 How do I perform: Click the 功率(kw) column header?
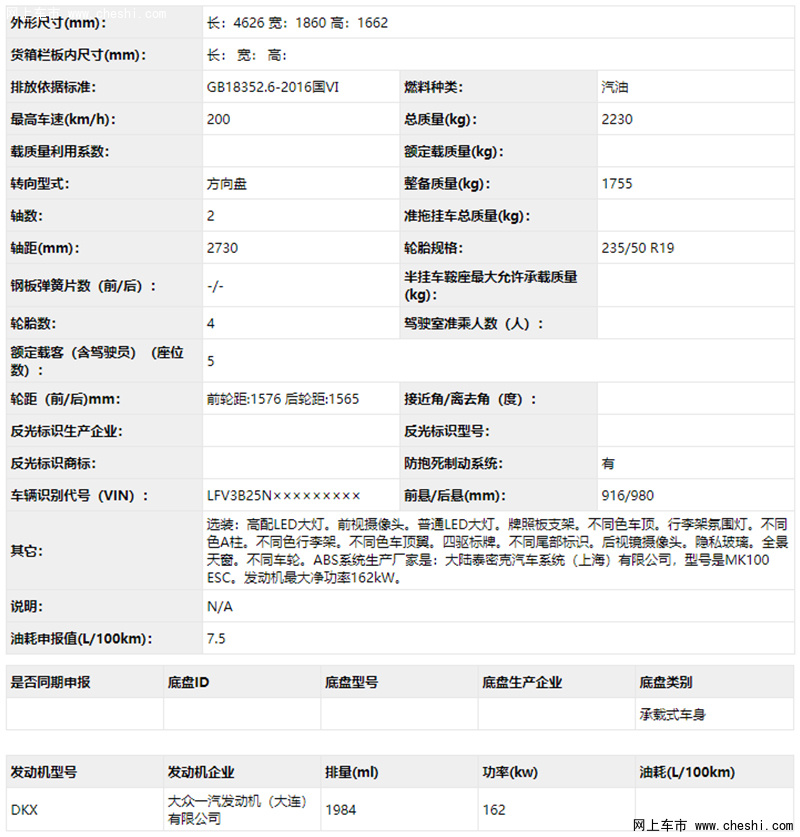[x=510, y=772]
